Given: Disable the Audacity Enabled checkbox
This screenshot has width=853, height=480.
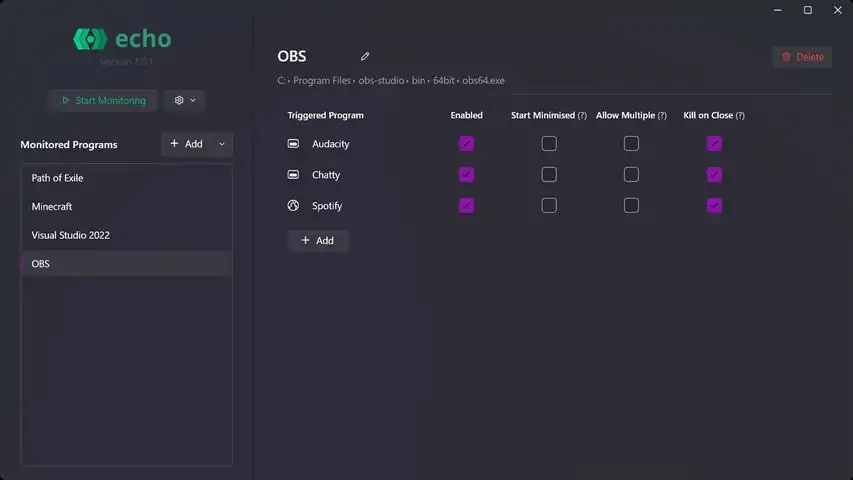Looking at the screenshot, I should click(466, 144).
